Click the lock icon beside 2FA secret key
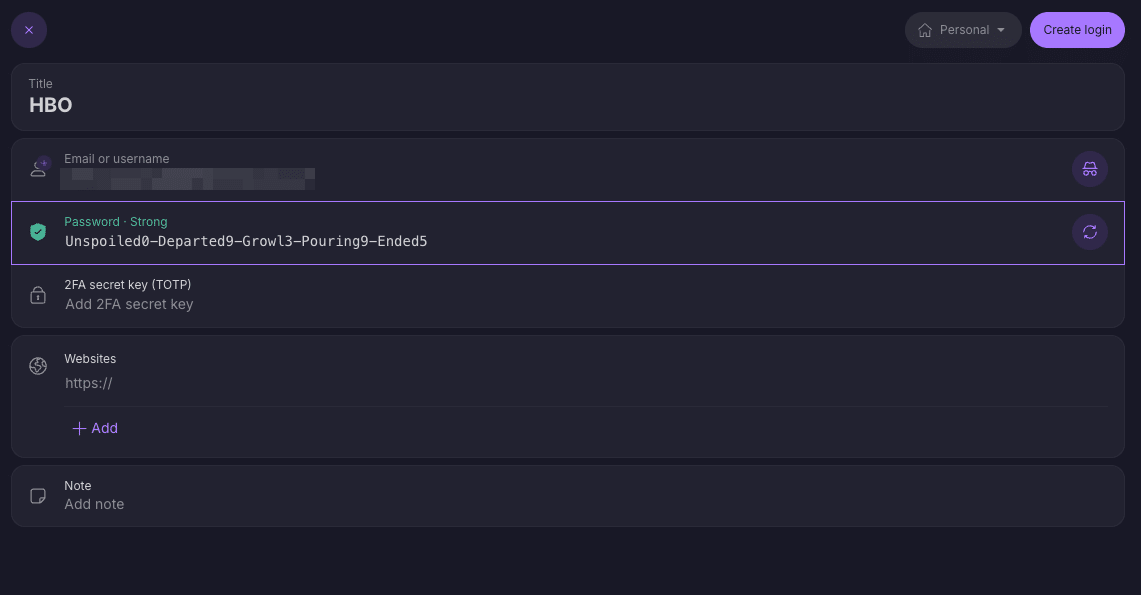 pyautogui.click(x=38, y=295)
